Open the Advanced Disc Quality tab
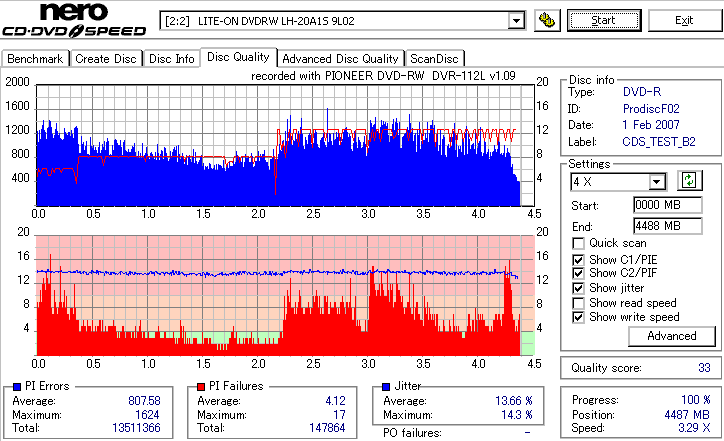724x441 pixels. [x=340, y=59]
